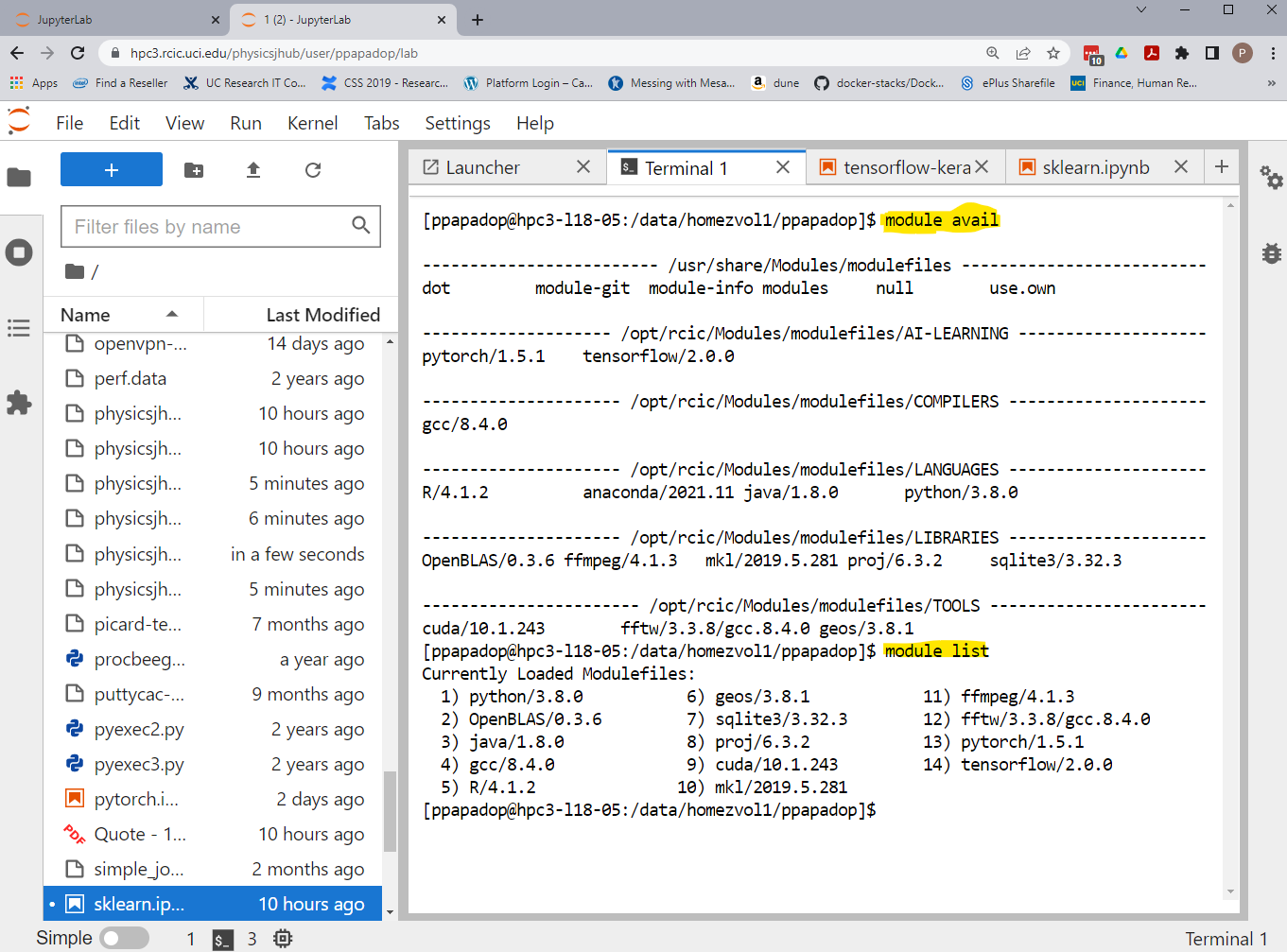Open the Property Inspector gears icon
This screenshot has height=952, width=1287.
pyautogui.click(x=1271, y=177)
